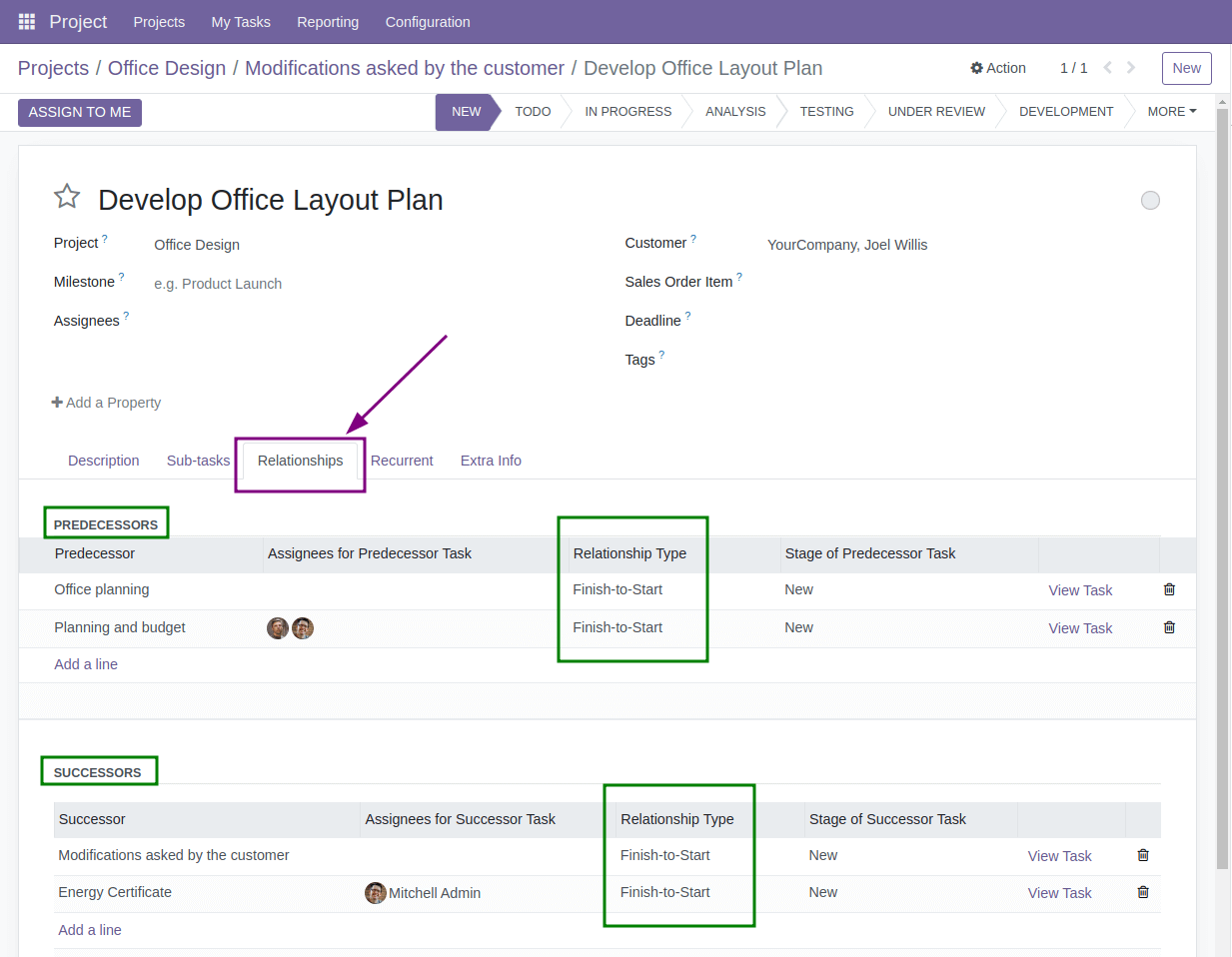Click the plus icon on Add a Property
Image resolution: width=1232 pixels, height=957 pixels.
(56, 403)
